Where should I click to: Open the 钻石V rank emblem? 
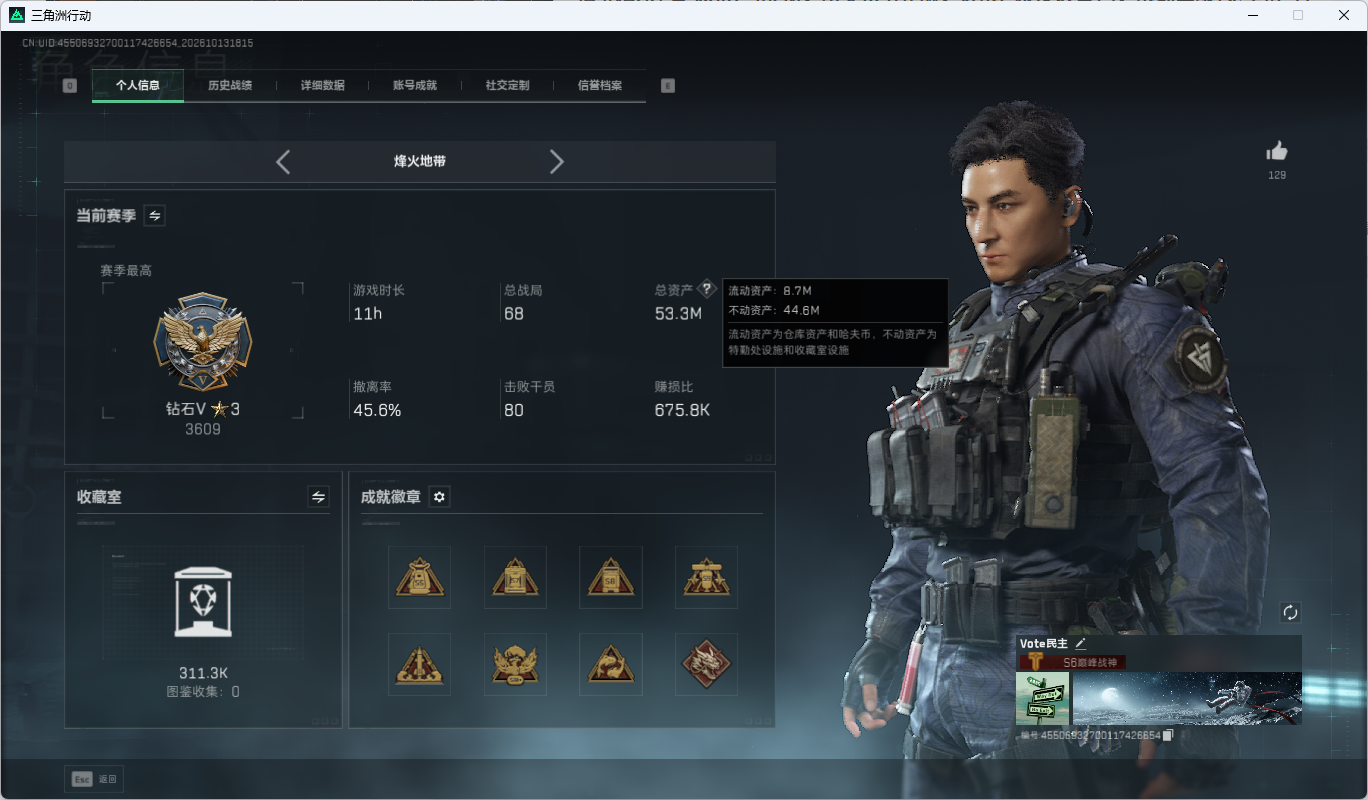click(x=203, y=342)
